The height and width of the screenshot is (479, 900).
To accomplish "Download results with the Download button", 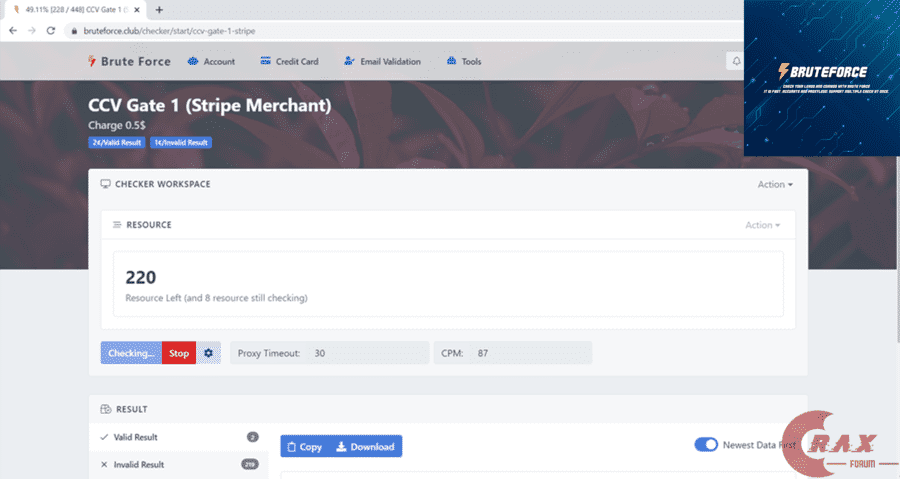I will pos(366,446).
